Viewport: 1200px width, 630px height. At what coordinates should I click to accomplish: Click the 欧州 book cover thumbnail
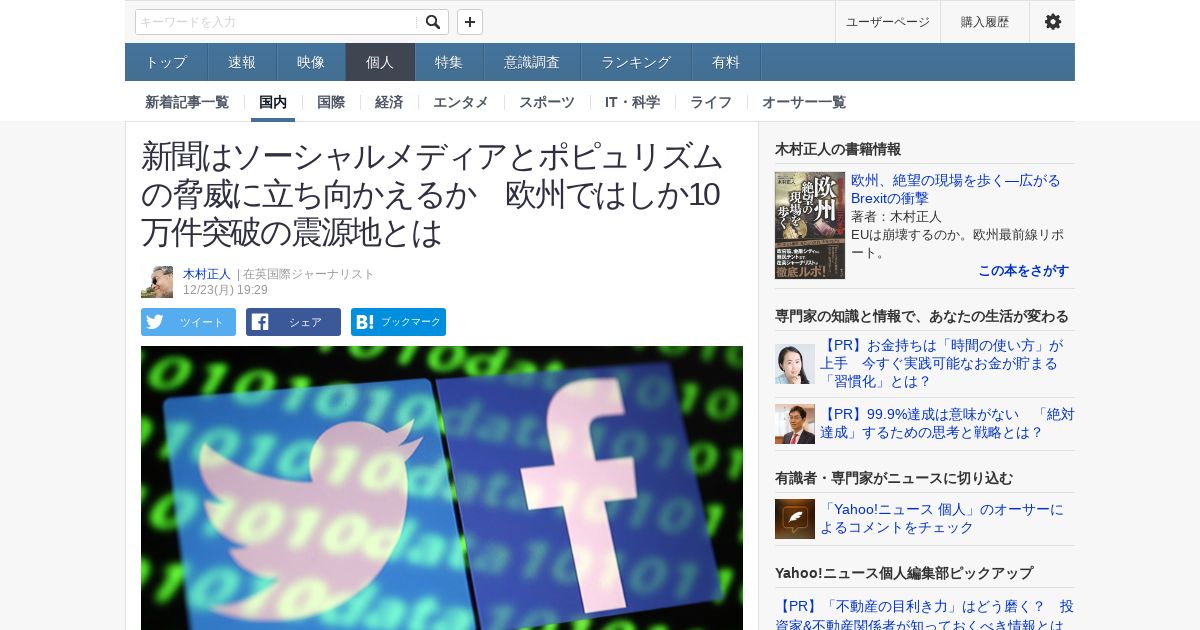(810, 225)
